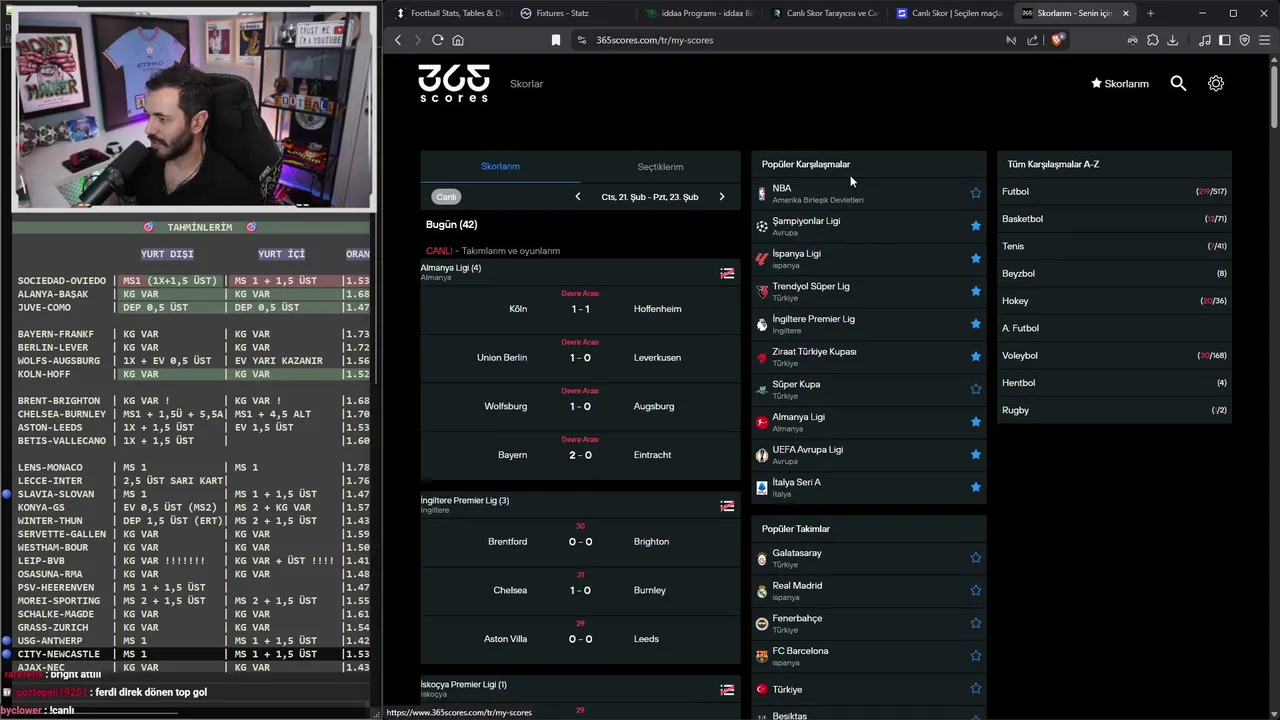The image size is (1280, 720).
Task: Open the Canlı Skor Tarayıcısı browser tab
Action: pos(824,13)
